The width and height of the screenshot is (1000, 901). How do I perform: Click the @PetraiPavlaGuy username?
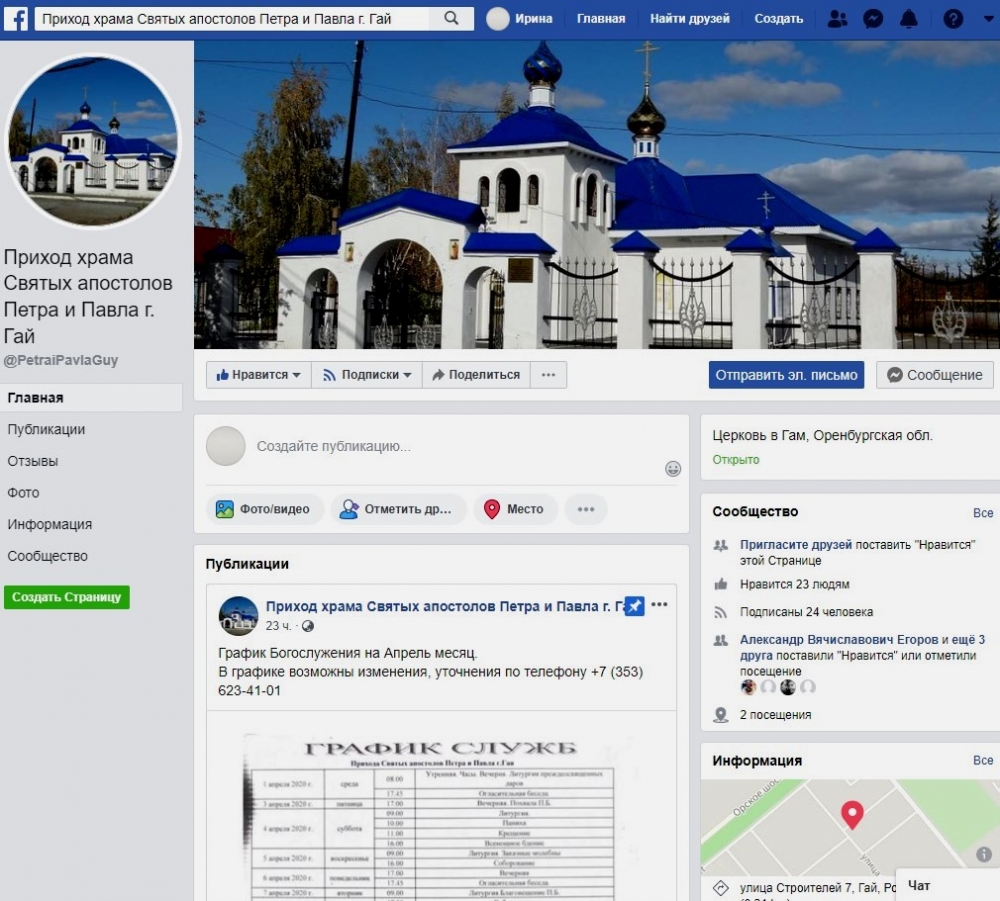[61, 360]
